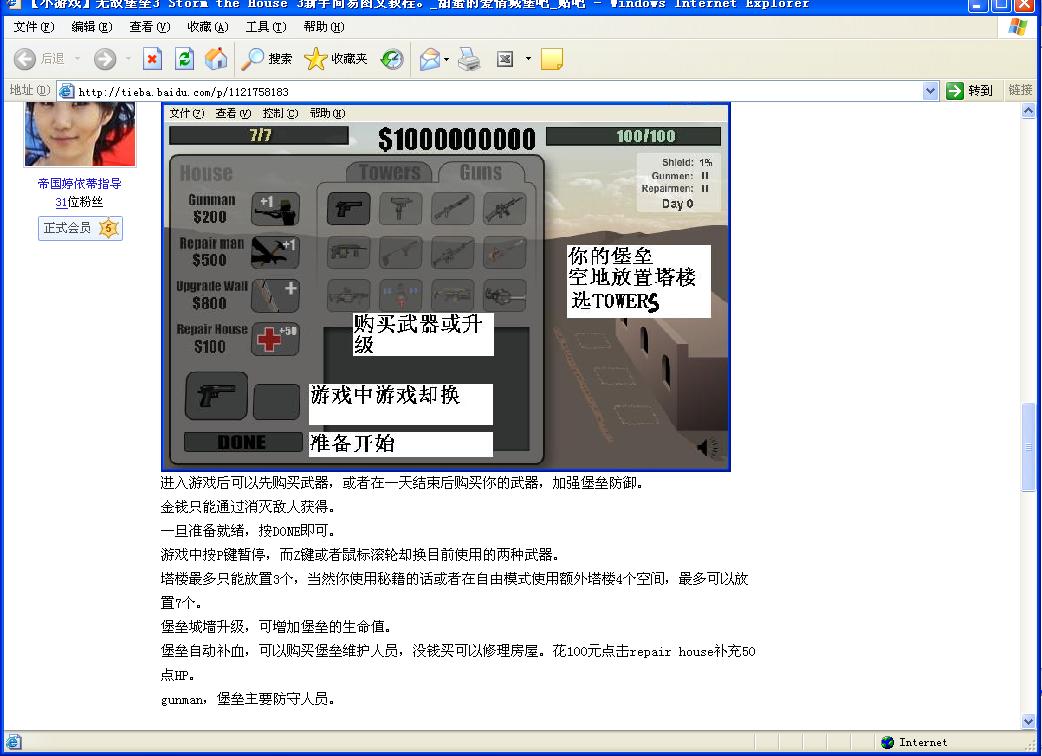Stop page loading with red X icon
The width and height of the screenshot is (1042, 756).
click(x=152, y=59)
